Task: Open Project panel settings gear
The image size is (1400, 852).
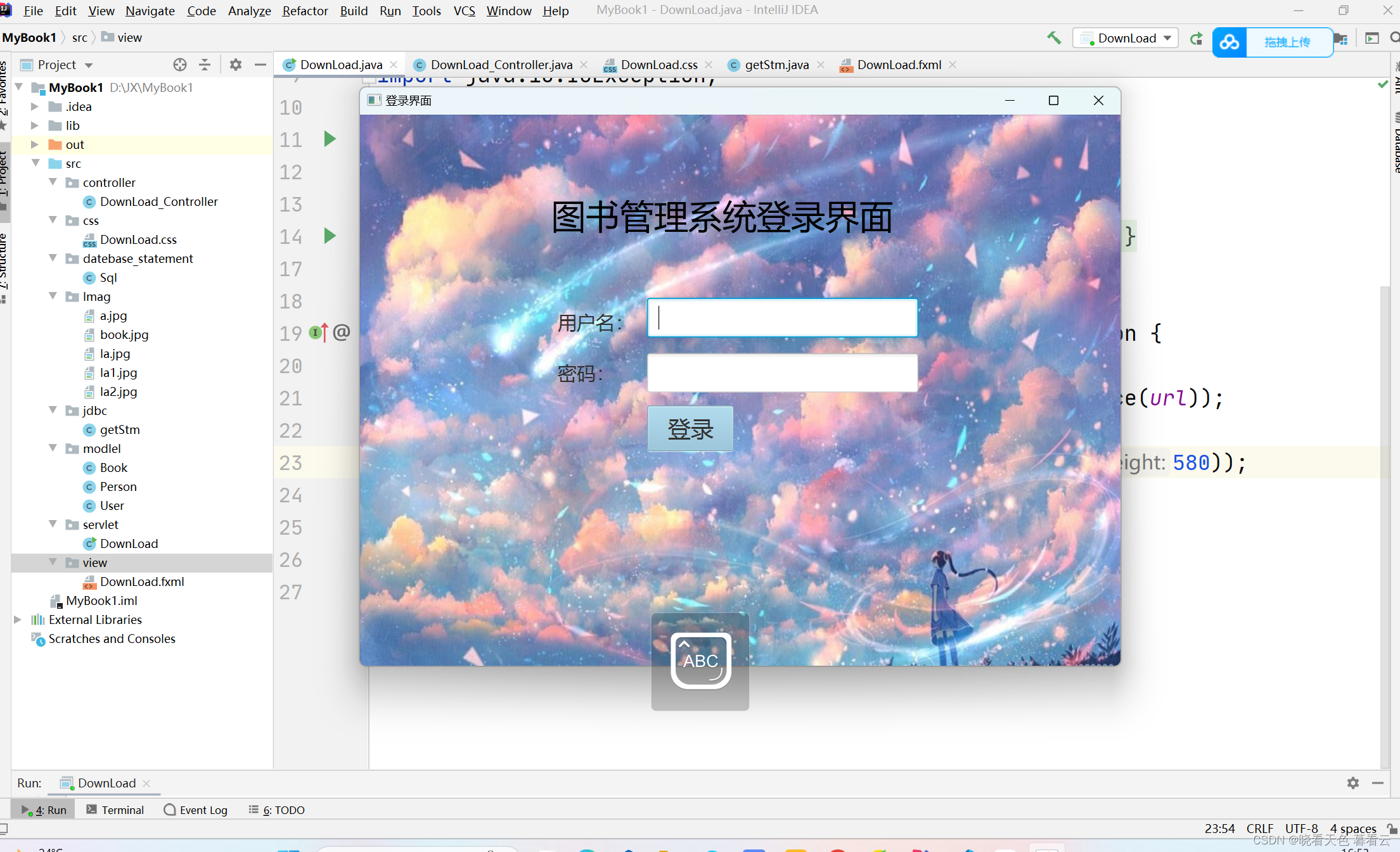Action: tap(236, 65)
